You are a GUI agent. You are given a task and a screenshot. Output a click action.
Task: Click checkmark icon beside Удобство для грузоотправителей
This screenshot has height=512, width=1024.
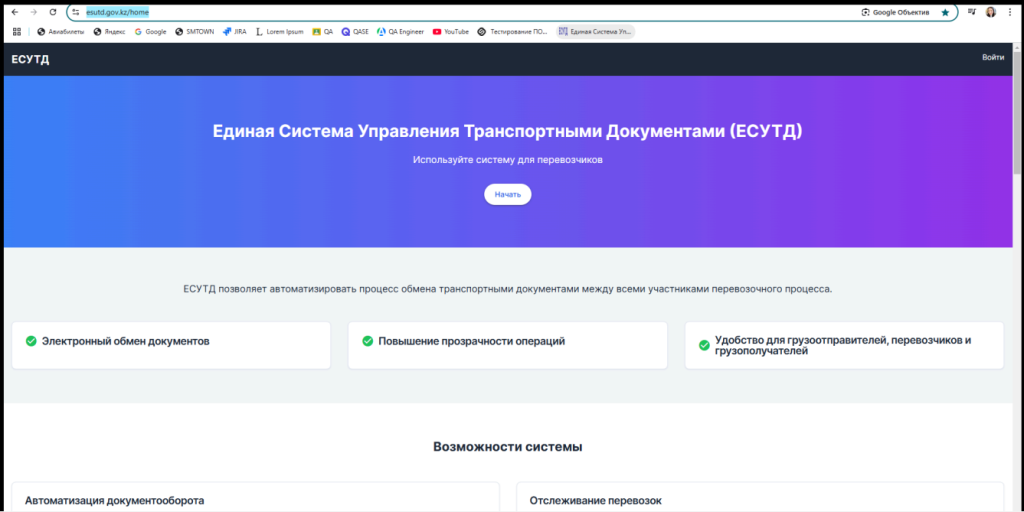[x=704, y=345]
